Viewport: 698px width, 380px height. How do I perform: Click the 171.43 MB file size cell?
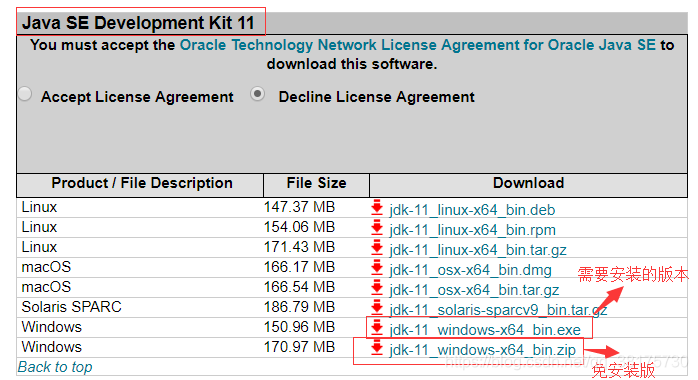(x=299, y=247)
